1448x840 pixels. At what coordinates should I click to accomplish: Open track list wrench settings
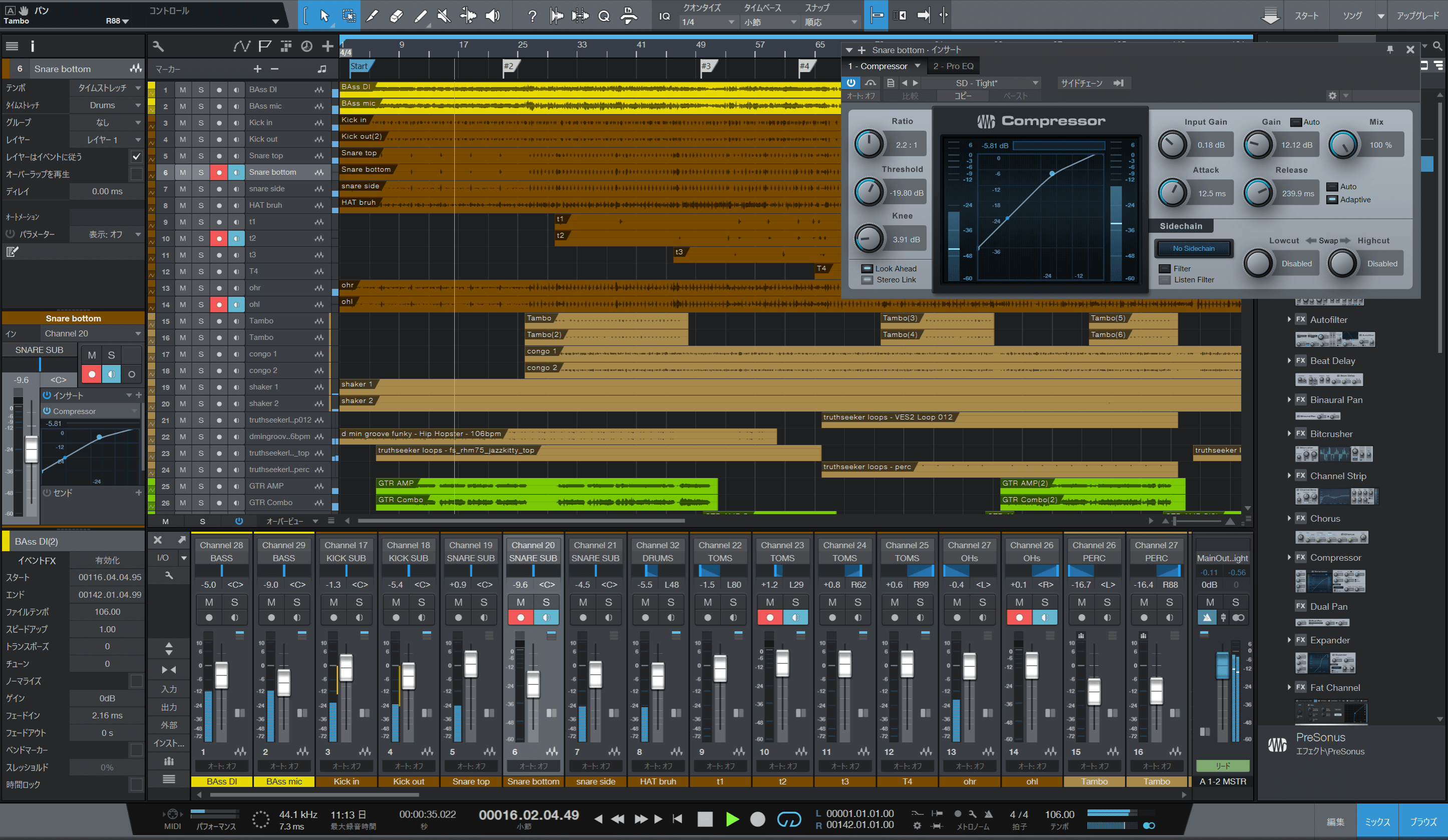(158, 47)
